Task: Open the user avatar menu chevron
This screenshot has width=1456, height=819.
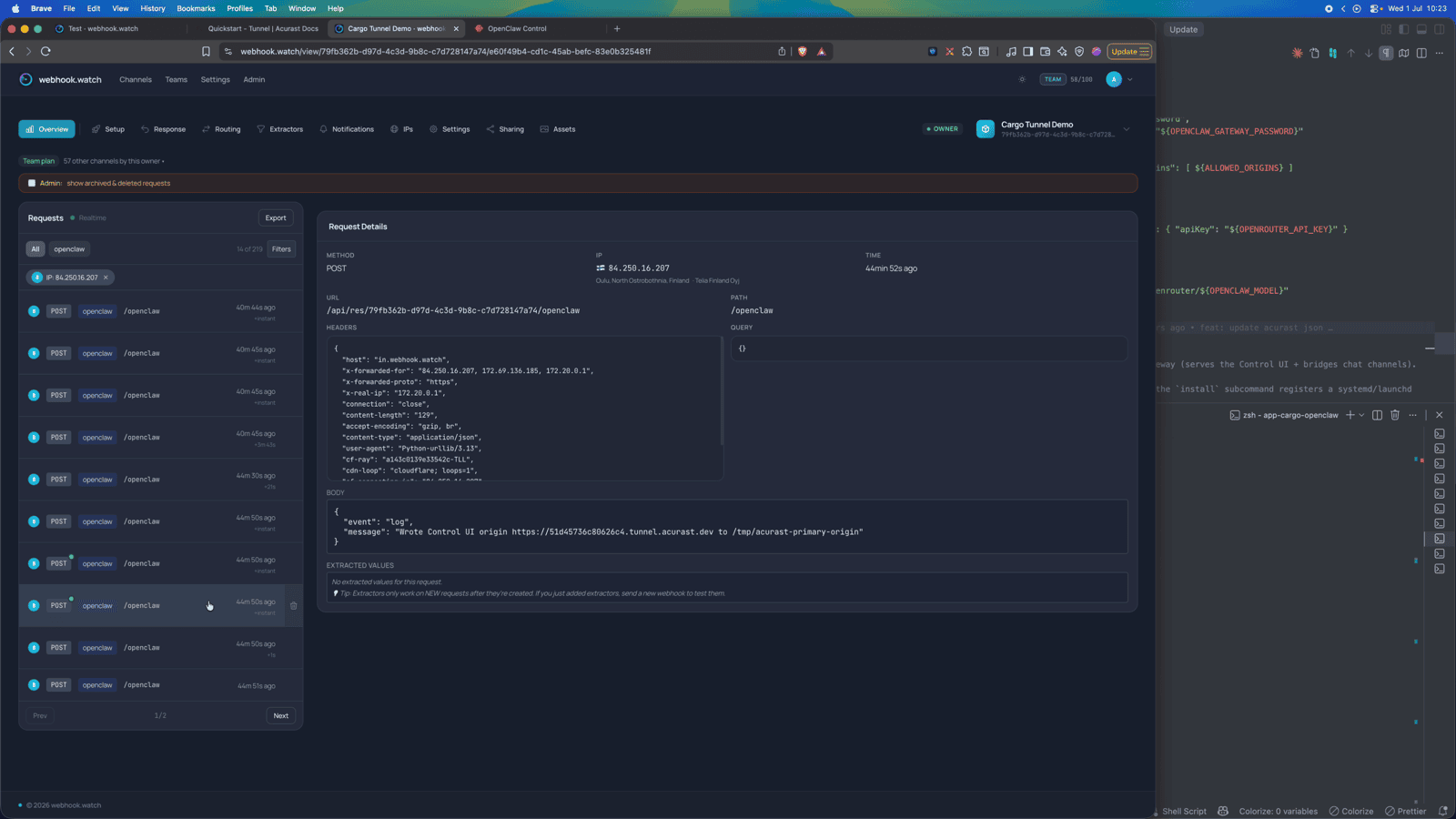Action: [x=1130, y=79]
